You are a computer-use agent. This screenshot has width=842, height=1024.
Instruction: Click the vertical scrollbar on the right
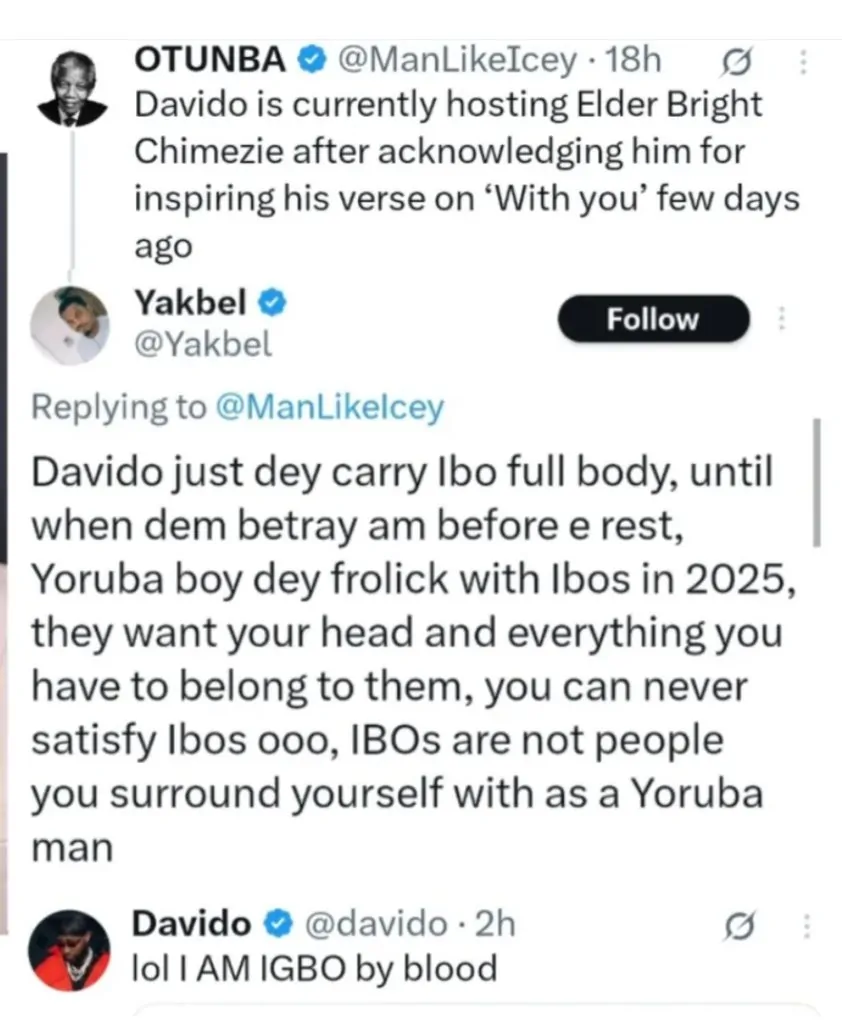coord(817,482)
